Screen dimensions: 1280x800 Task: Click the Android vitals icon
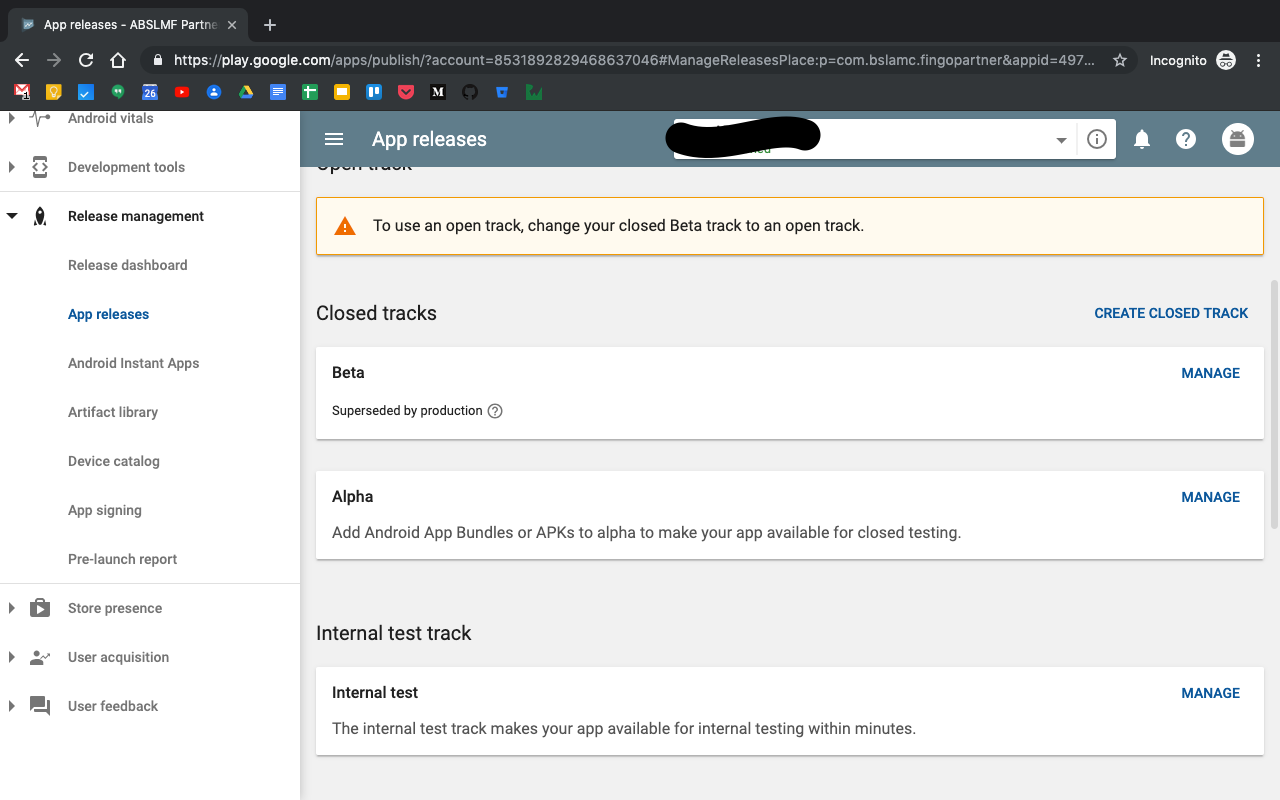pos(40,118)
